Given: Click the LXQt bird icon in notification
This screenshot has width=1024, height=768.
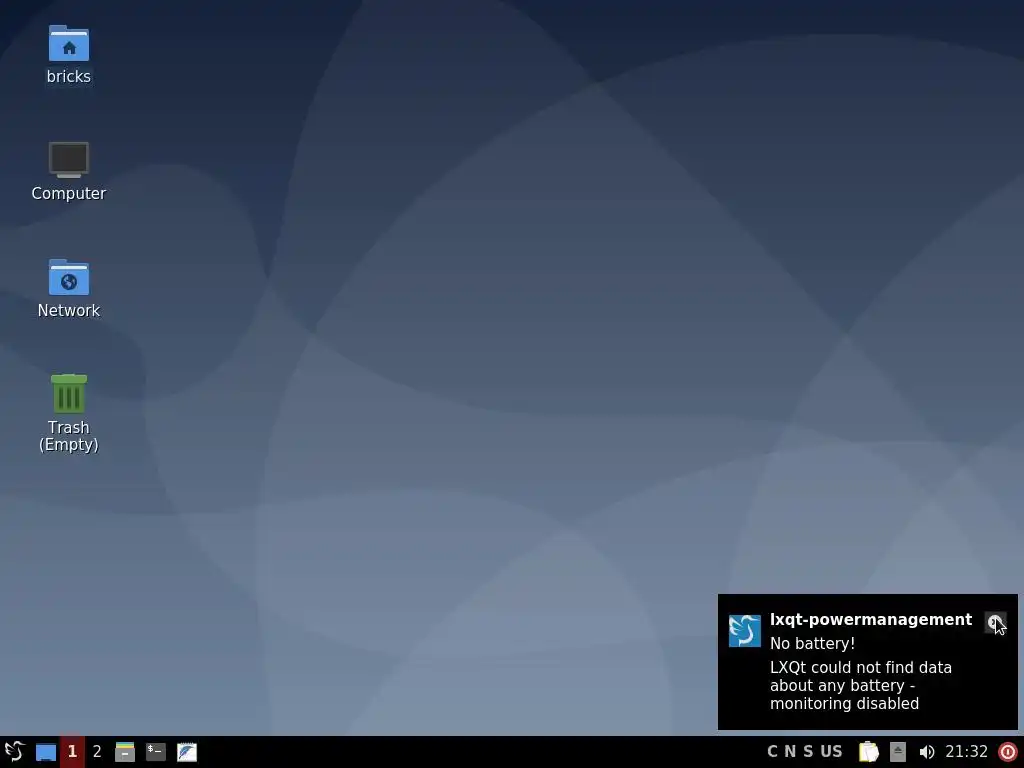Looking at the screenshot, I should tap(744, 631).
